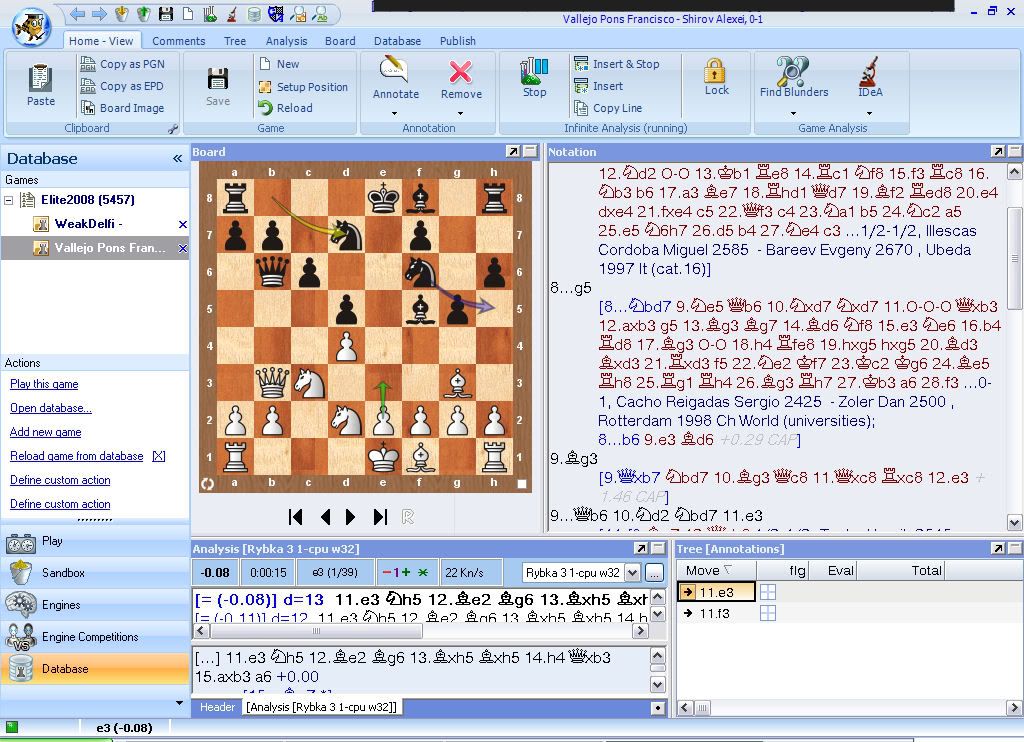Click the white side-to-move square below the board
Screen dimensions: 1024x742
[x=522, y=484]
